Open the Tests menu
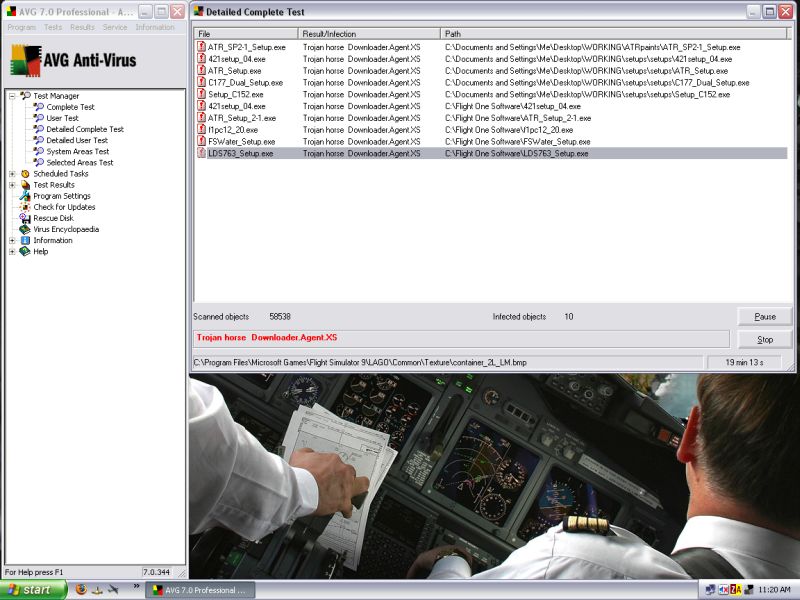This screenshot has width=800, height=600. coord(52,27)
